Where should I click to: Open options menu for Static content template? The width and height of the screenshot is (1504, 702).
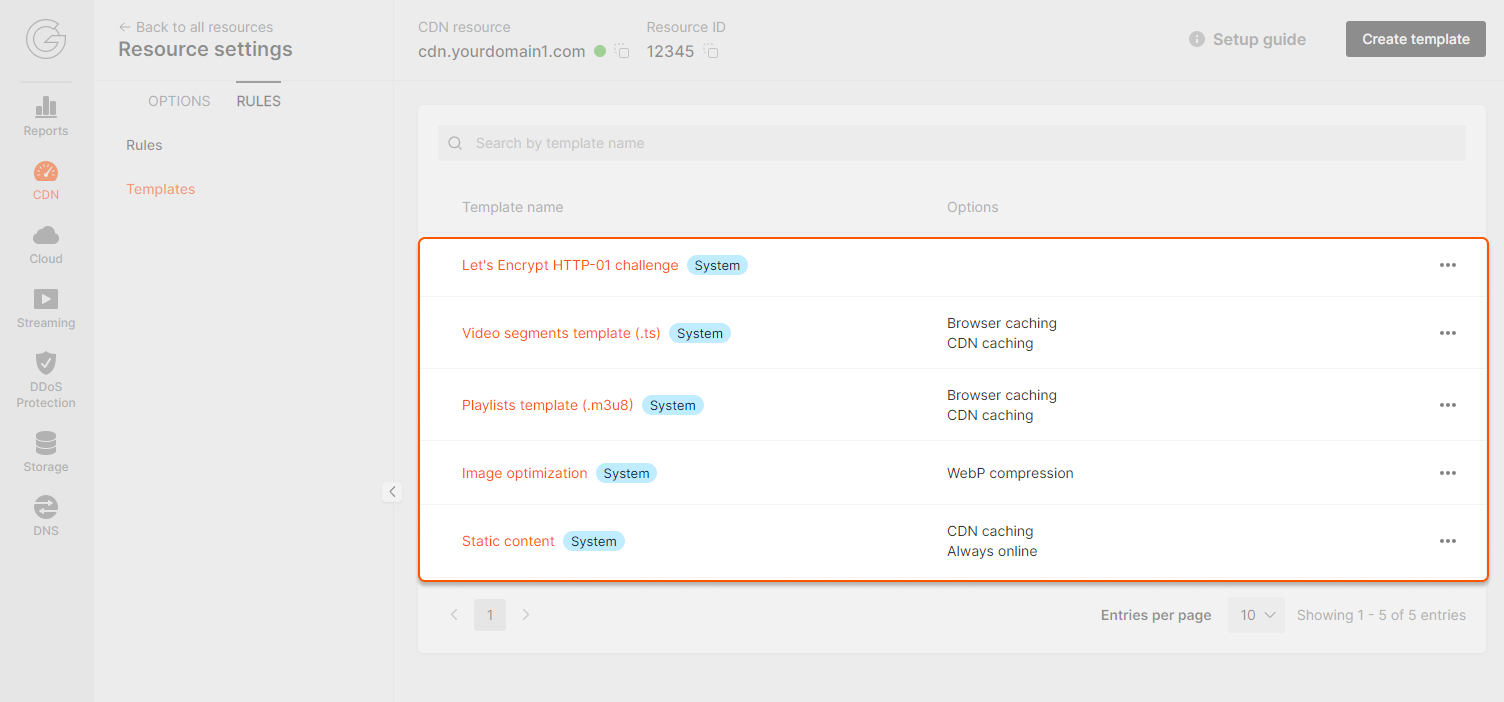pyautogui.click(x=1447, y=541)
